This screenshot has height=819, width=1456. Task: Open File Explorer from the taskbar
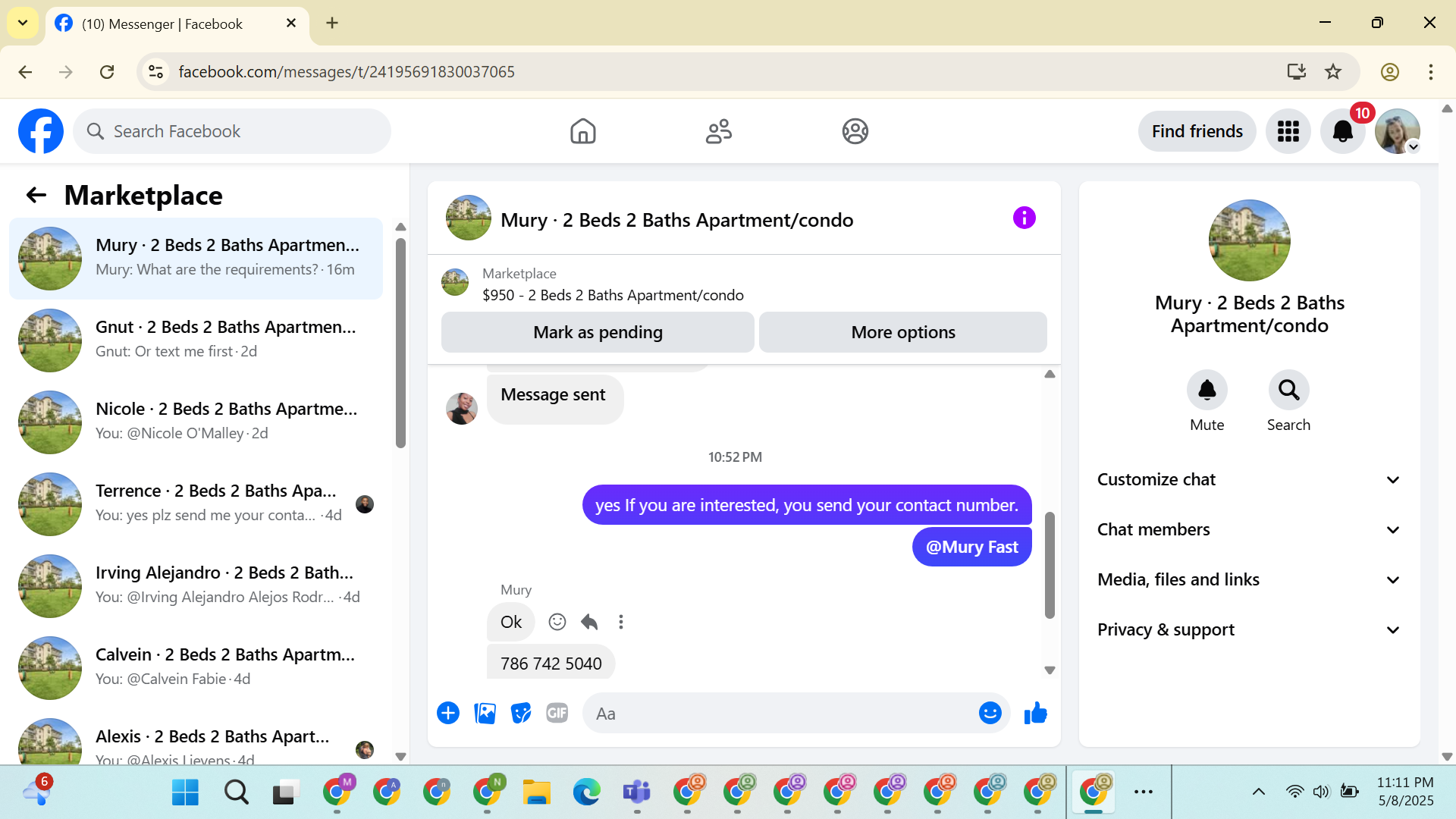pos(536,792)
